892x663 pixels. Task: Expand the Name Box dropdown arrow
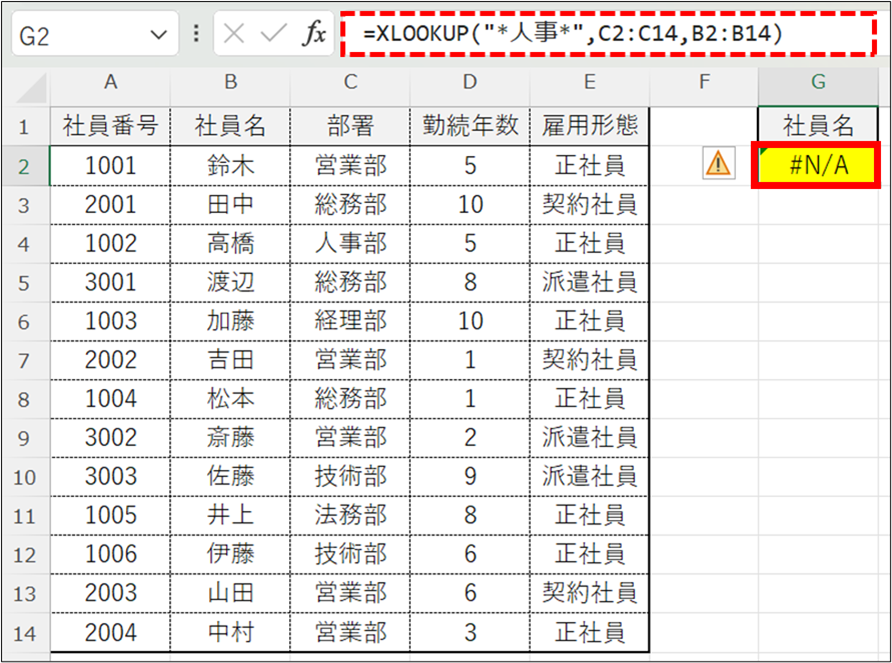[158, 35]
